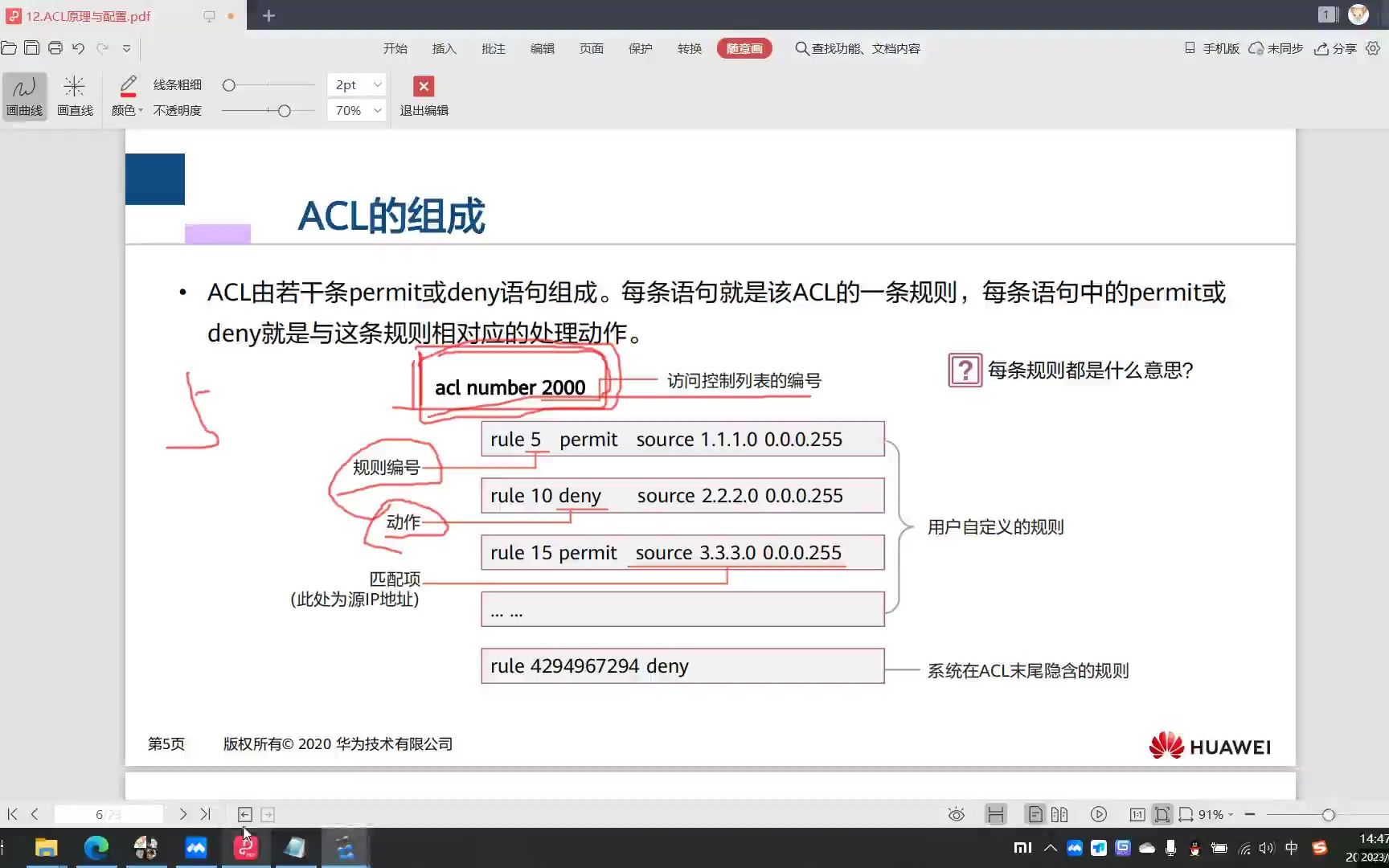Click 退出编辑 to exit drawing mode
The height and width of the screenshot is (868, 1389).
[424, 95]
